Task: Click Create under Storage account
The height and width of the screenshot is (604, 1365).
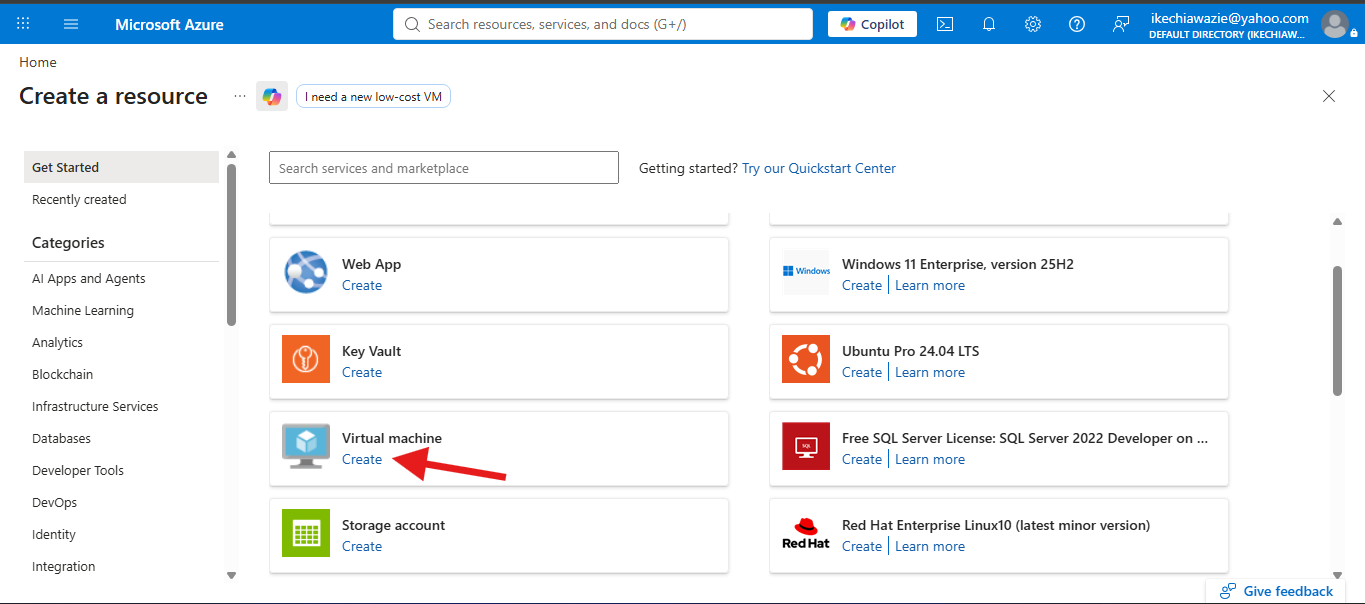Action: click(x=362, y=546)
